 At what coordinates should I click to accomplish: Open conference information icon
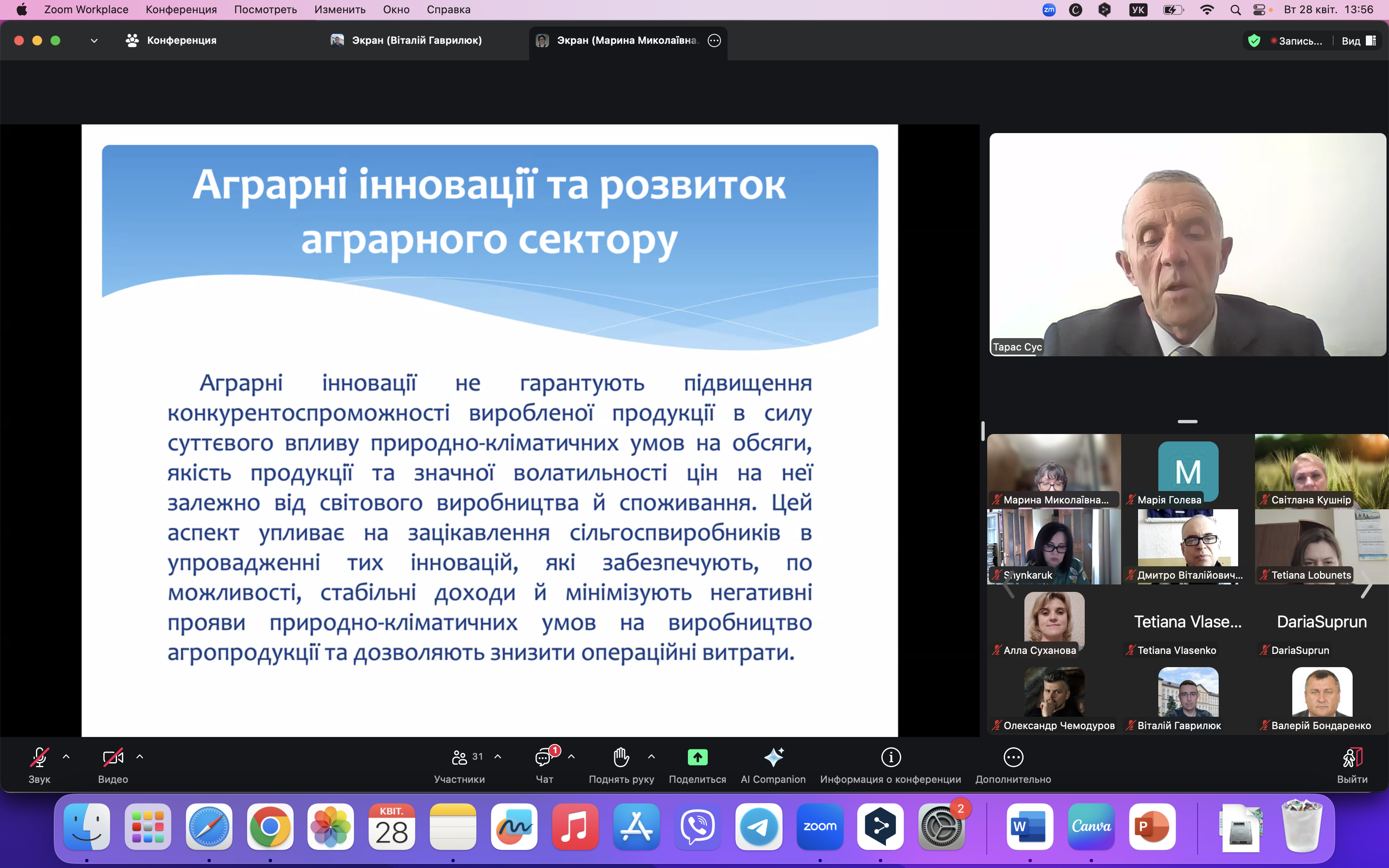(x=891, y=757)
